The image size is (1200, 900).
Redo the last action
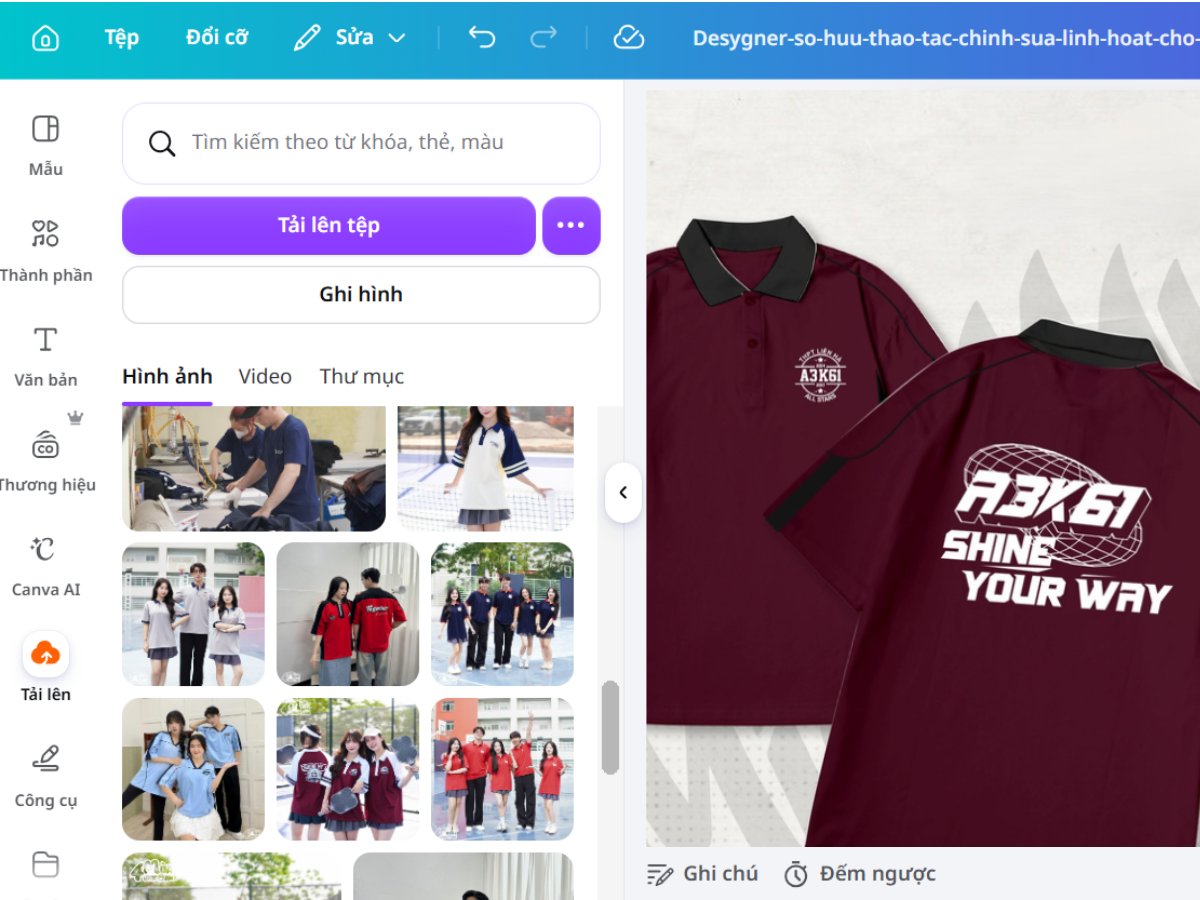click(543, 38)
